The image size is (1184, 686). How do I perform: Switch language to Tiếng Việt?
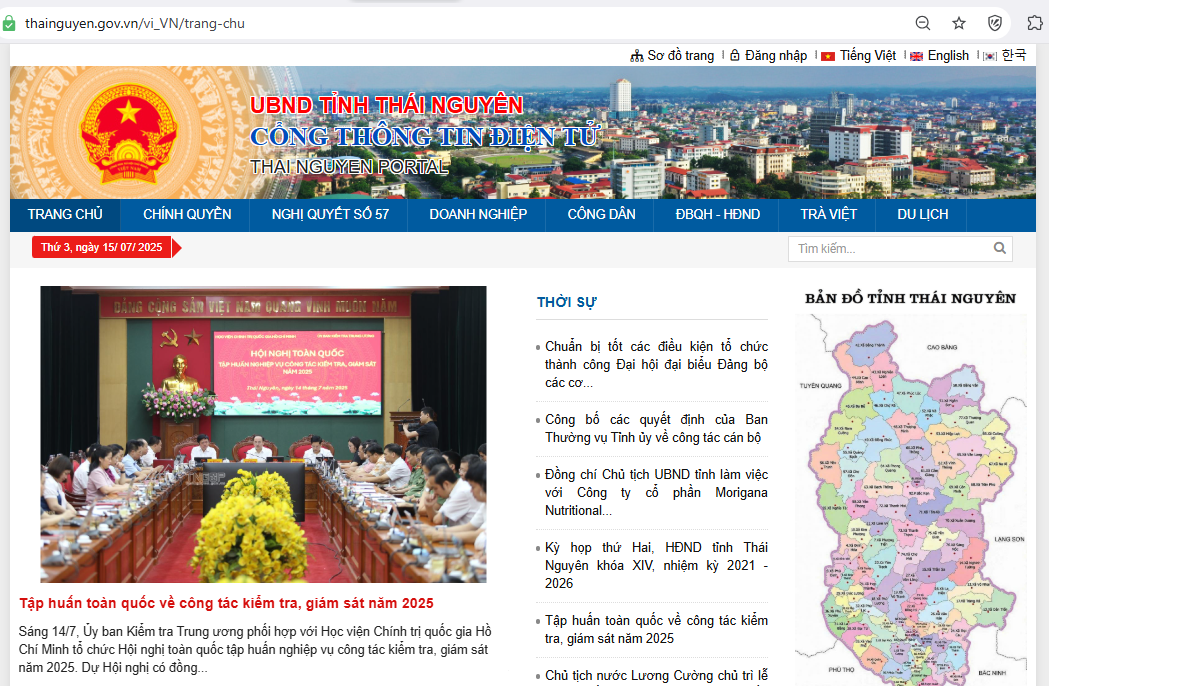pos(868,55)
